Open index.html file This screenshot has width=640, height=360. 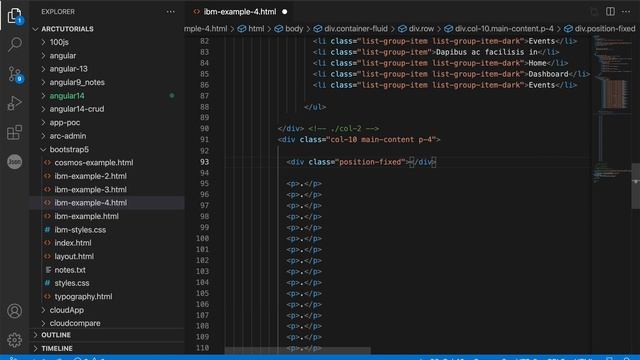pos(73,243)
